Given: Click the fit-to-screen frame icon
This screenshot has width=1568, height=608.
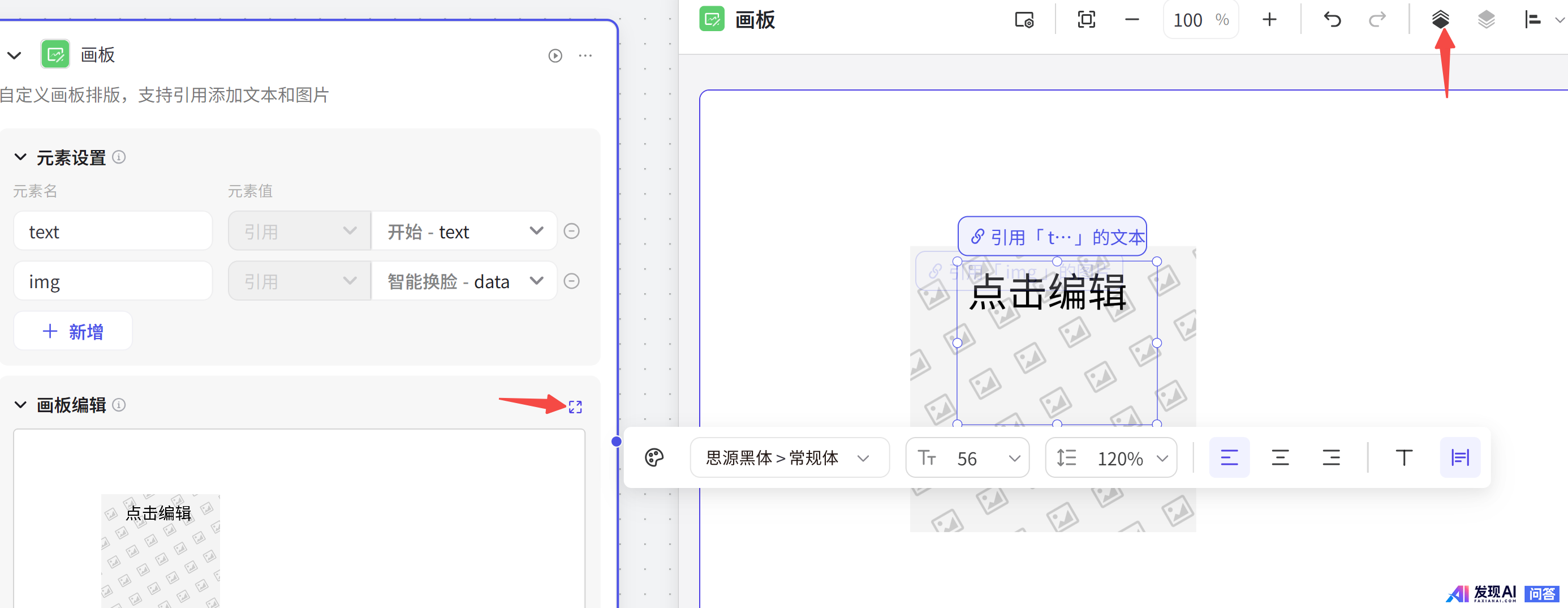Looking at the screenshot, I should [x=1086, y=20].
